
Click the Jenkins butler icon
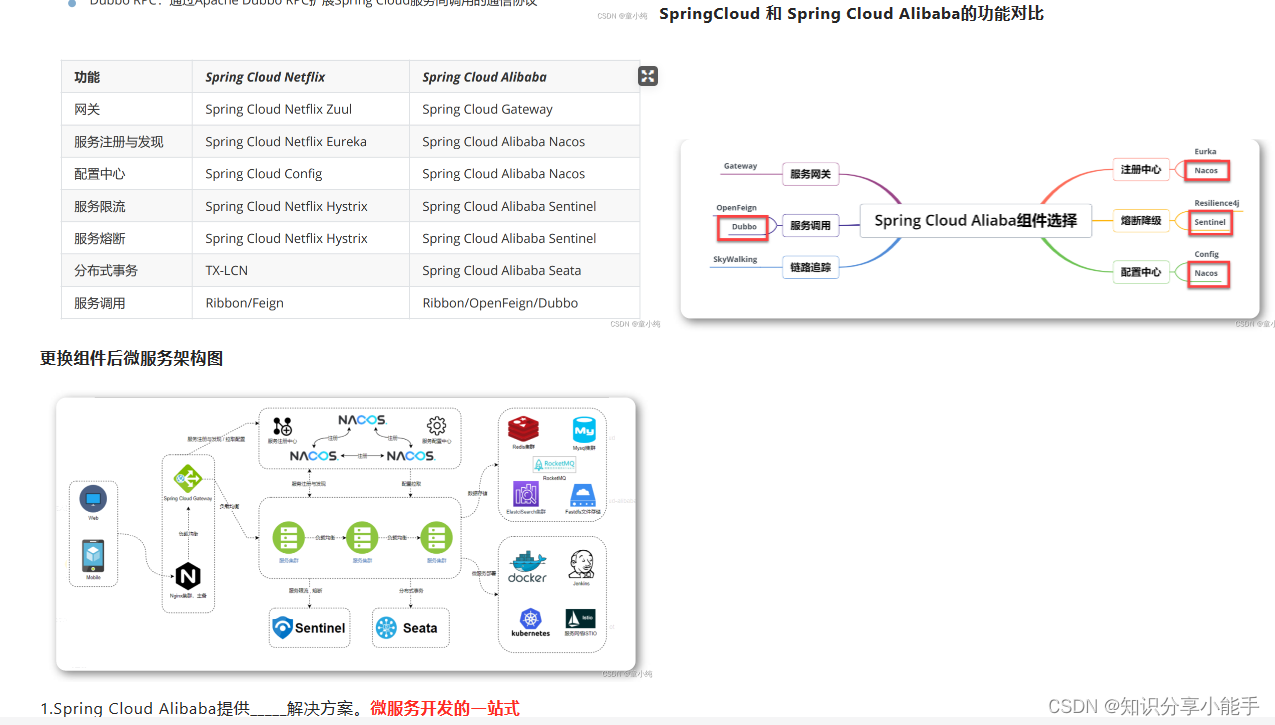[582, 563]
